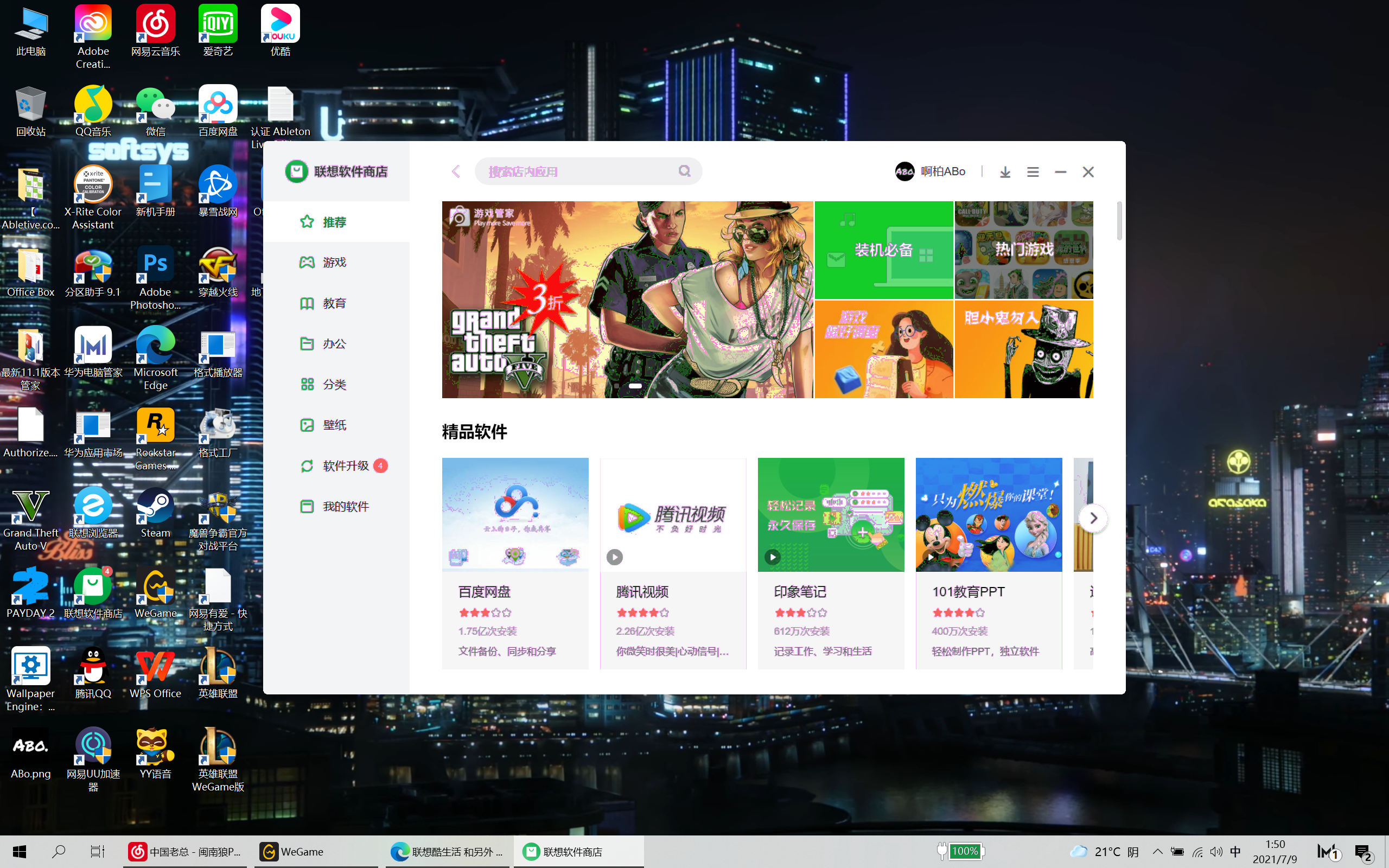Screen dimensions: 1389x868
Task: Select the 微信 desktop icon
Action: click(x=156, y=111)
